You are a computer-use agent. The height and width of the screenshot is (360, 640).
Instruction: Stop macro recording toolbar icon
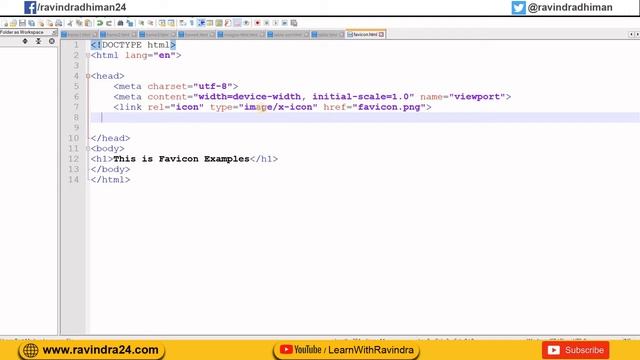tap(267, 23)
